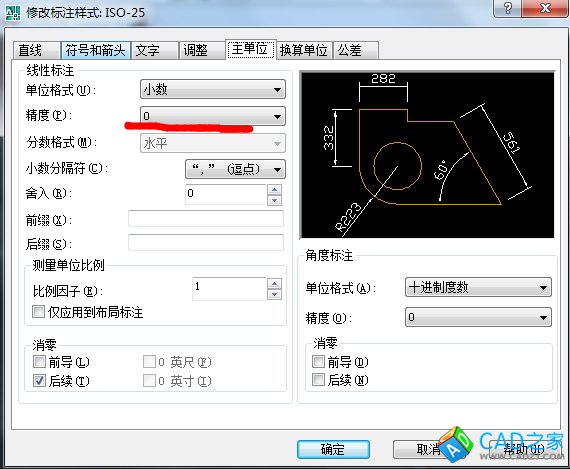Open the 小数分隔符 decimal separator dropdown
The width and height of the screenshot is (570, 469).
click(x=235, y=169)
